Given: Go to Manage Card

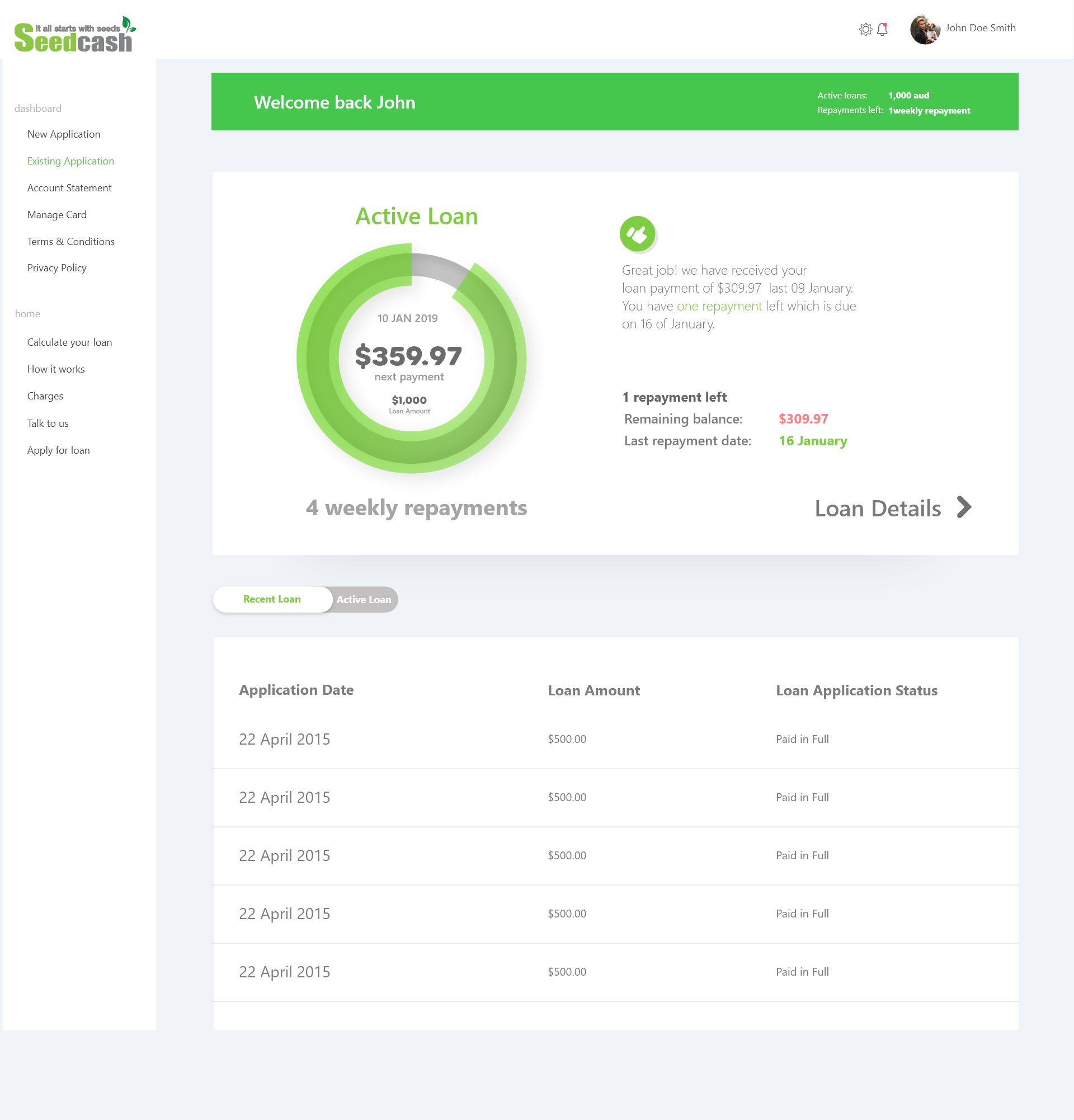Looking at the screenshot, I should [57, 215].
